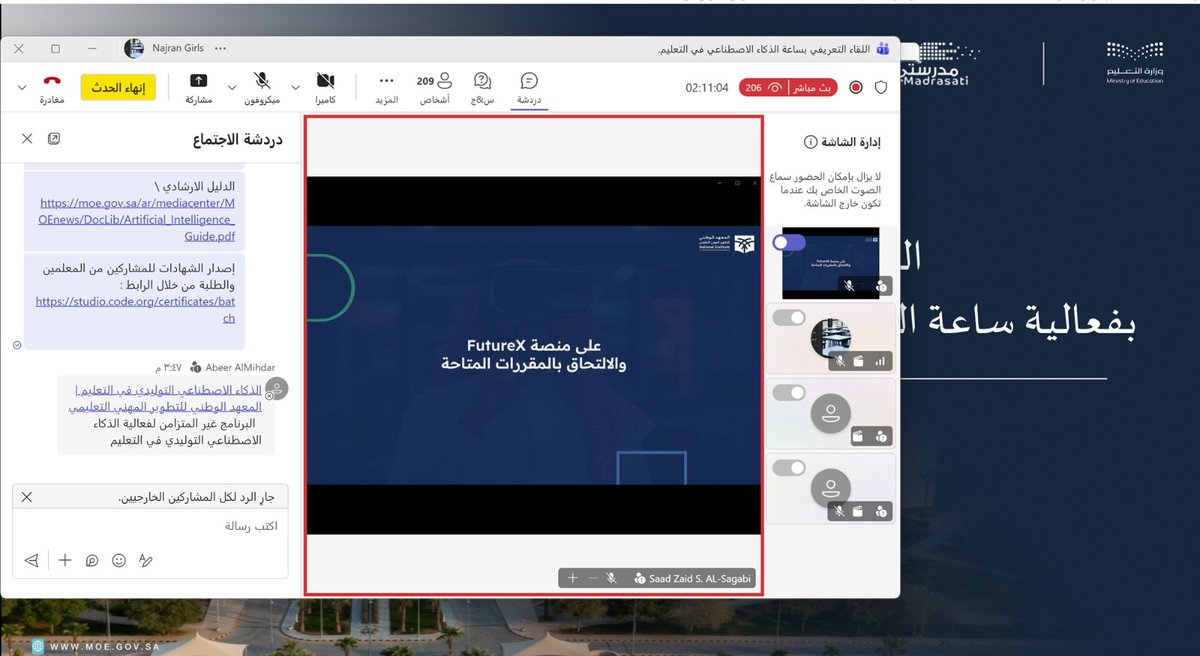Dismiss the replying-to-external-participants notice

tap(27, 497)
